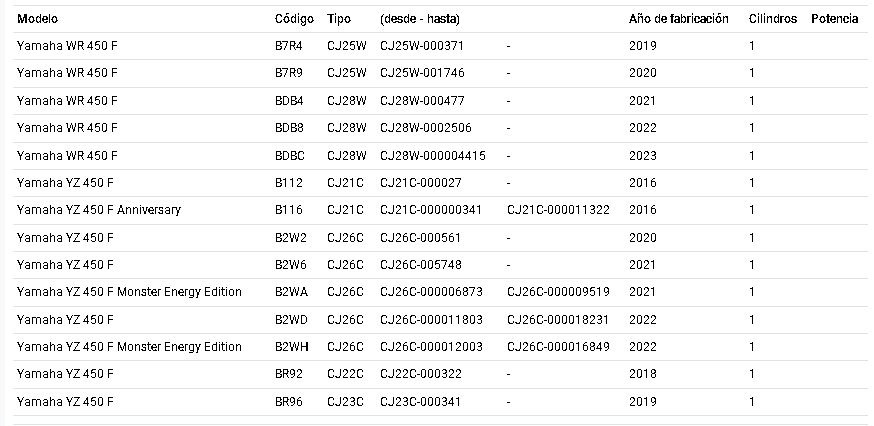Open Yamaha YZ 450 F Anniversary entry
The width and height of the screenshot is (874, 426).
pyautogui.click(x=99, y=210)
